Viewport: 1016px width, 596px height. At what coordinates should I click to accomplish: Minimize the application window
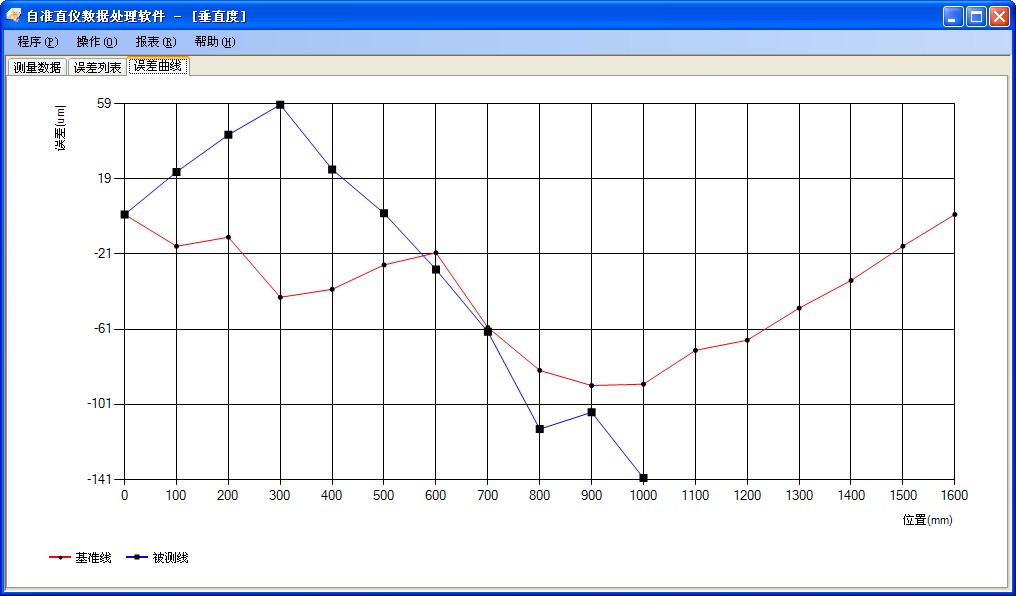point(953,16)
